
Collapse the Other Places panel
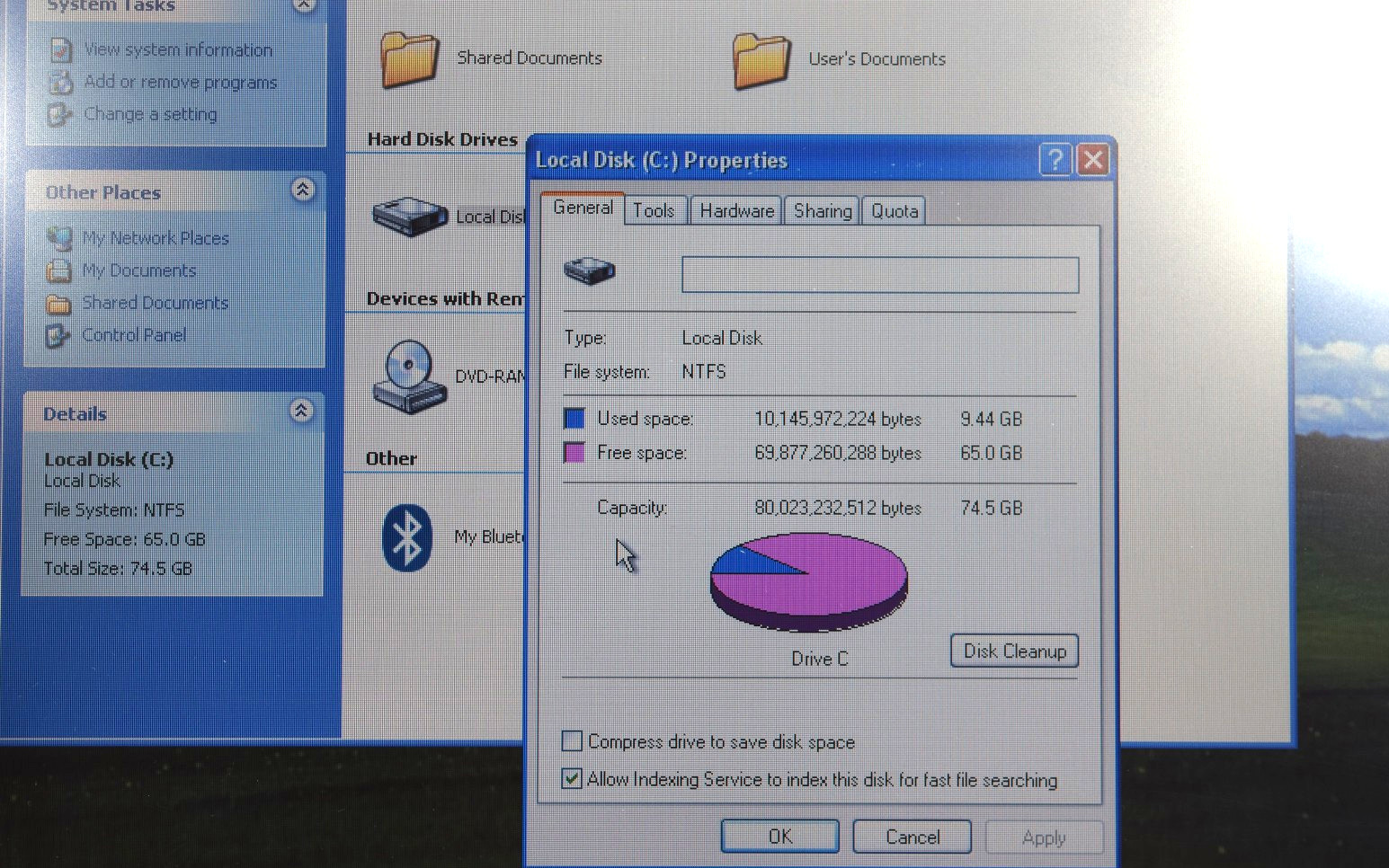click(303, 190)
